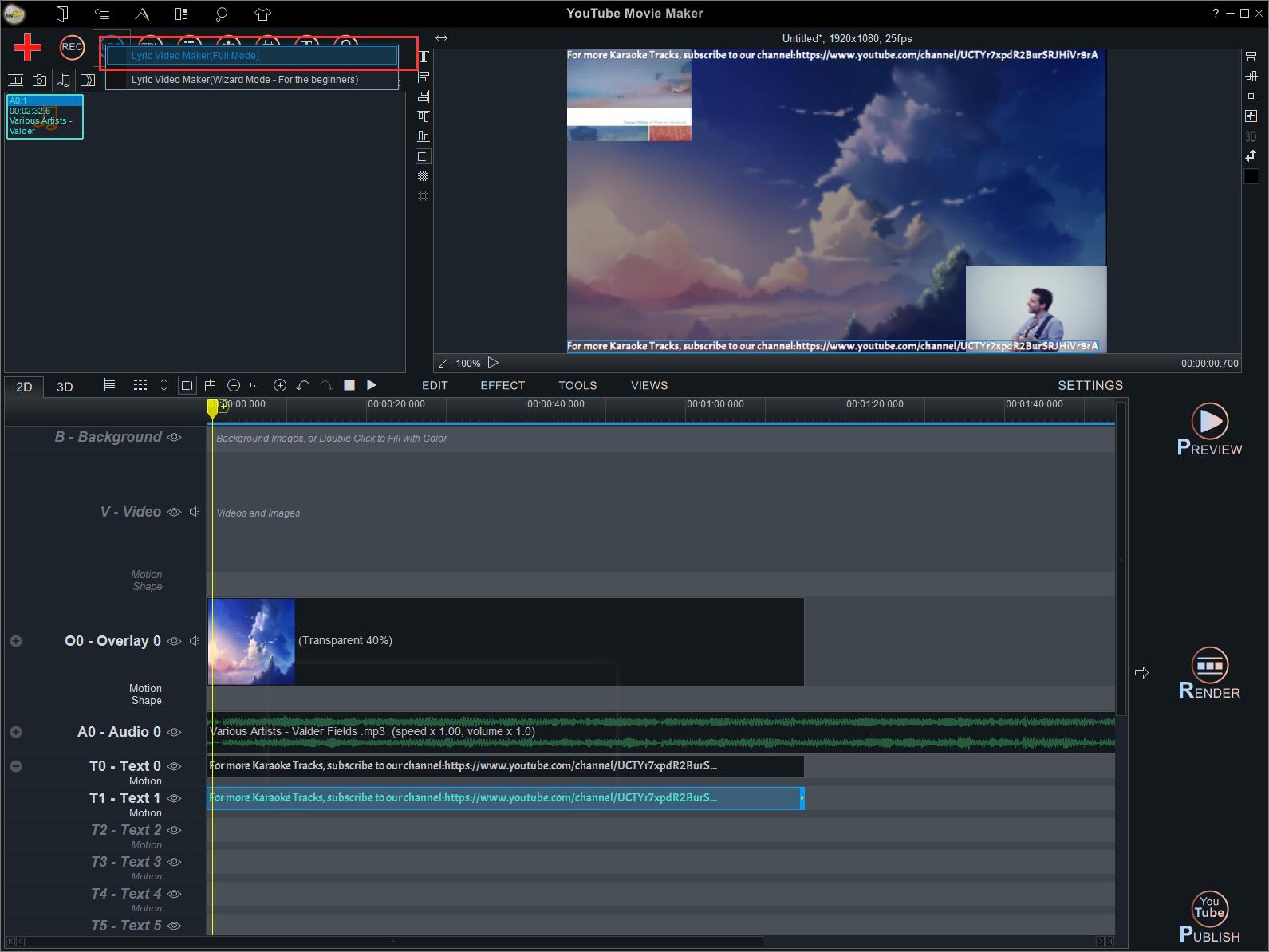
Task: Click the split clip icon in timeline toolbar
Action: pos(211,385)
